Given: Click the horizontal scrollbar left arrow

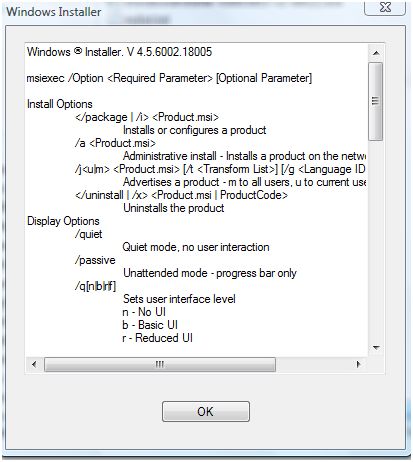Looking at the screenshot, I should [x=34, y=364].
